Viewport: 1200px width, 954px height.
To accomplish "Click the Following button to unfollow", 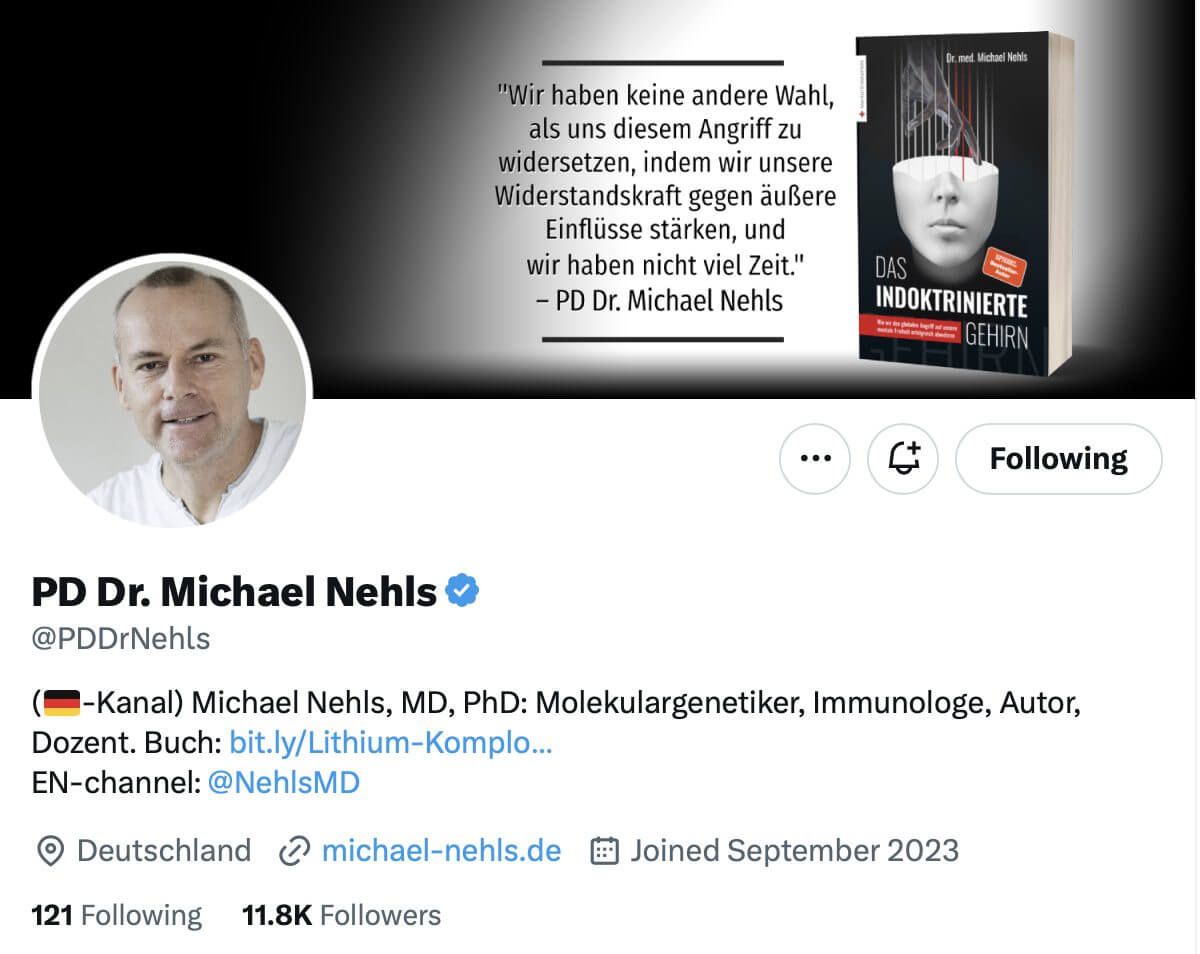I will coord(1058,459).
